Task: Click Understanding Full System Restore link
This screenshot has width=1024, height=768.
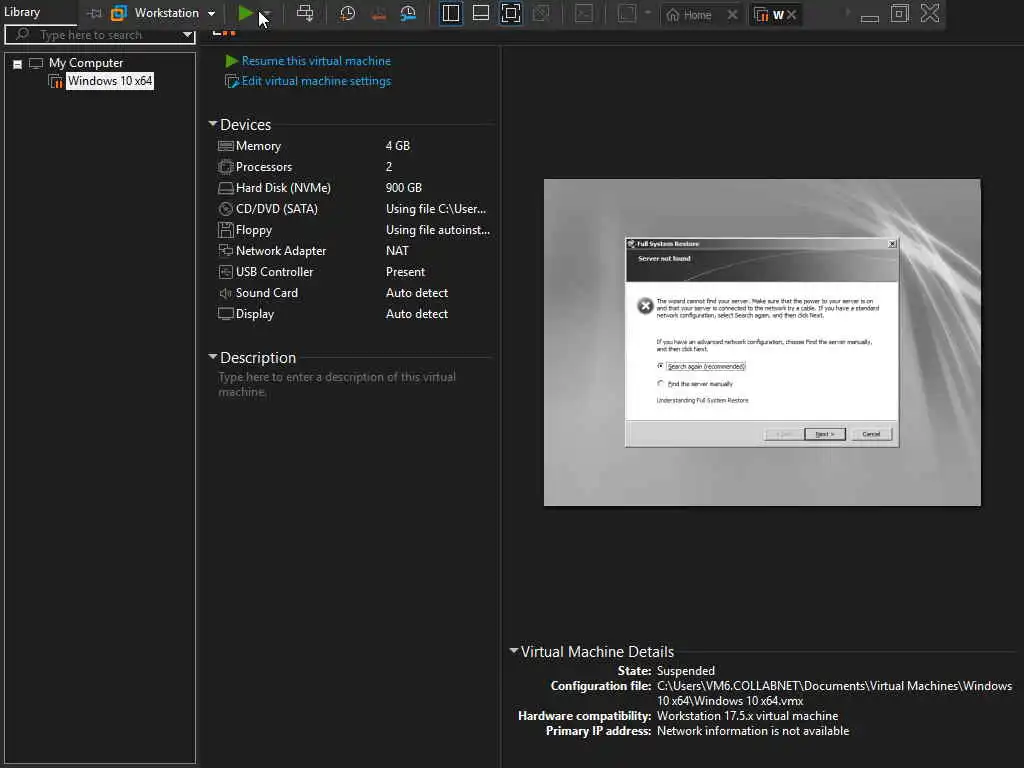Action: pyautogui.click(x=702, y=400)
